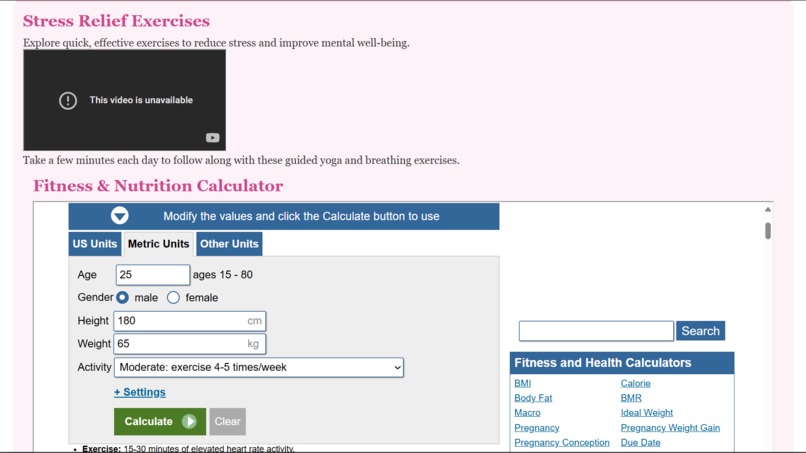This screenshot has width=806, height=453.
Task: Click the 'ages 15 - 80' hint text
Action: [x=223, y=275]
